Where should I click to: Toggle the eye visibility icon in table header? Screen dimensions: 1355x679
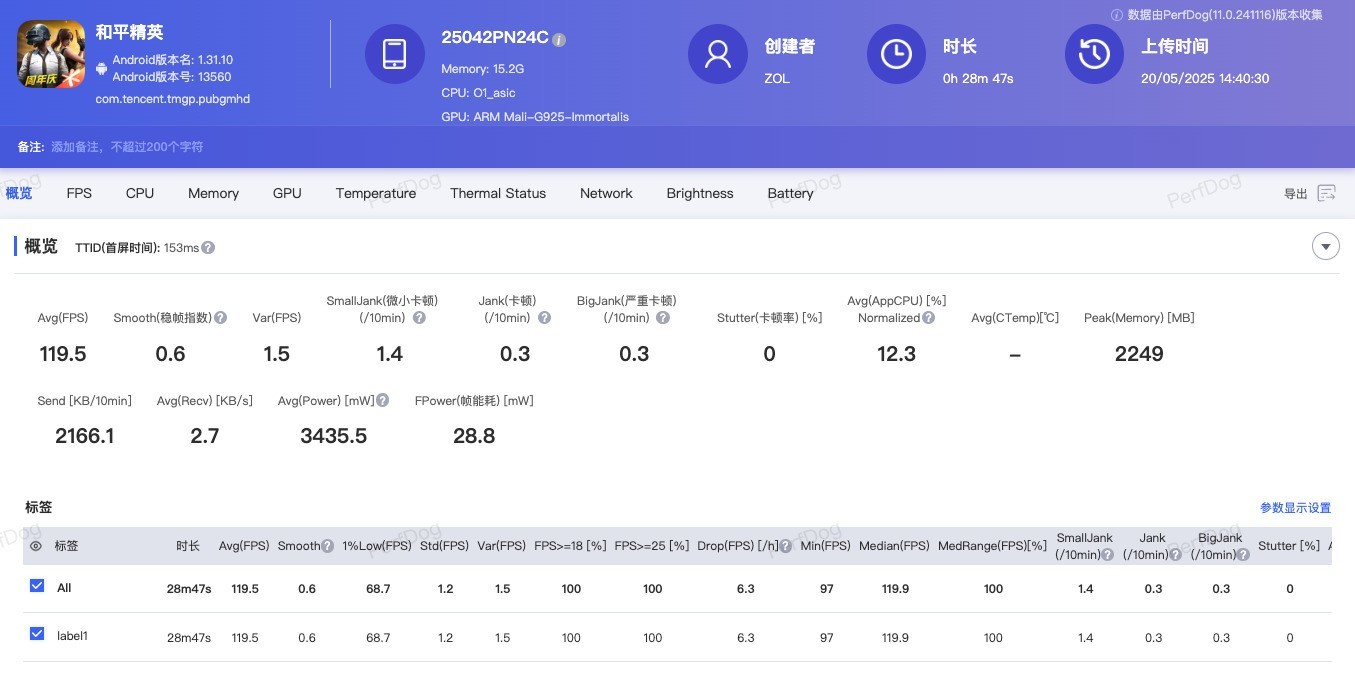coord(36,546)
